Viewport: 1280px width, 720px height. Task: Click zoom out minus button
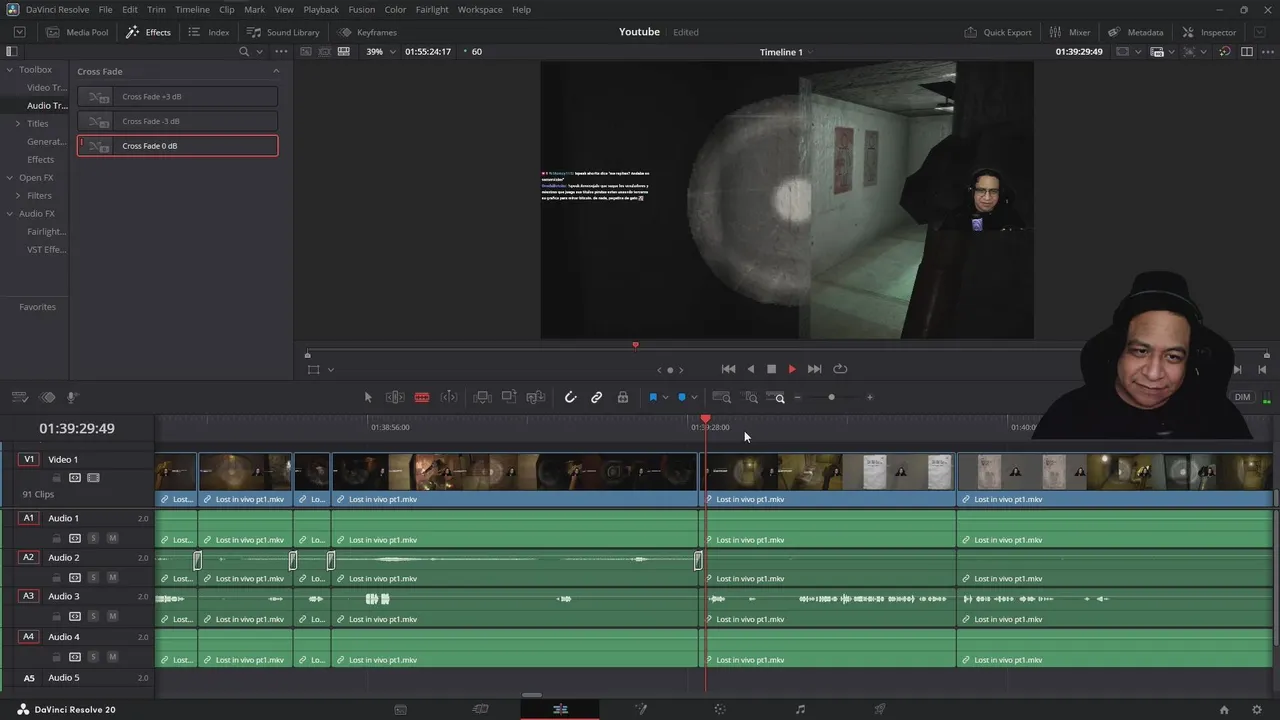(x=797, y=397)
